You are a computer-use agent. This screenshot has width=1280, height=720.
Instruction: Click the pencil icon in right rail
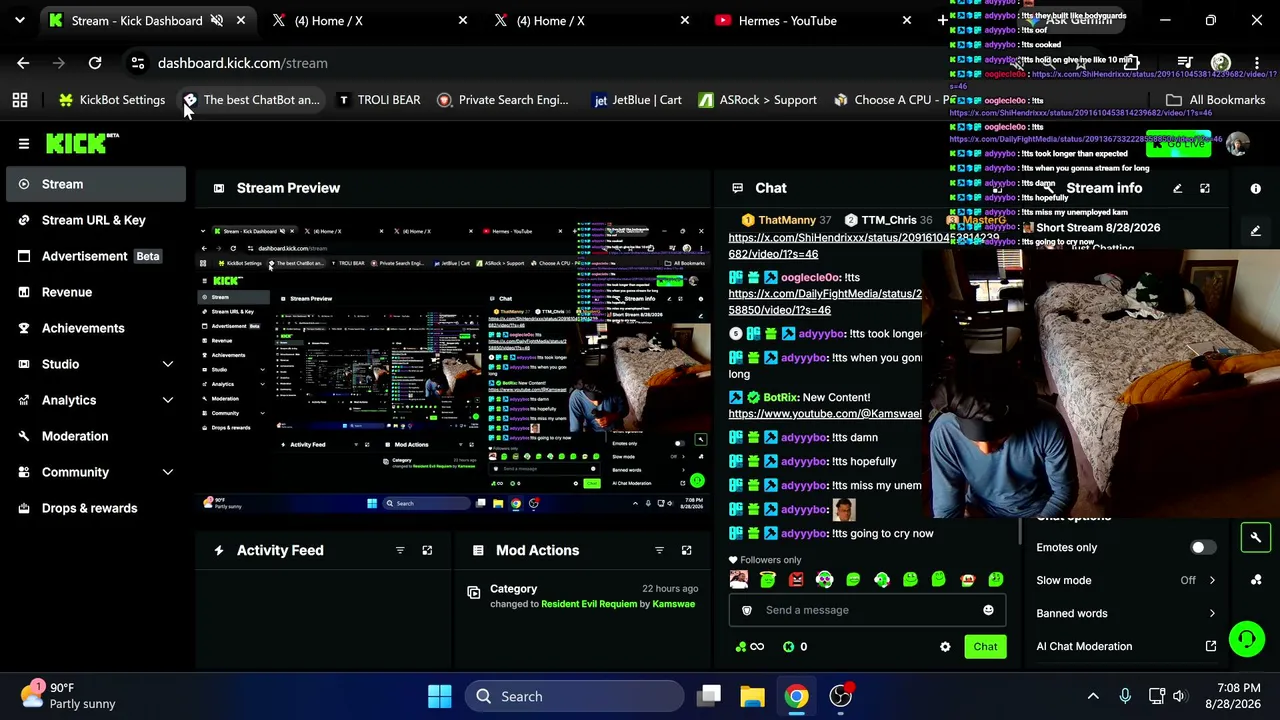coord(1256,231)
